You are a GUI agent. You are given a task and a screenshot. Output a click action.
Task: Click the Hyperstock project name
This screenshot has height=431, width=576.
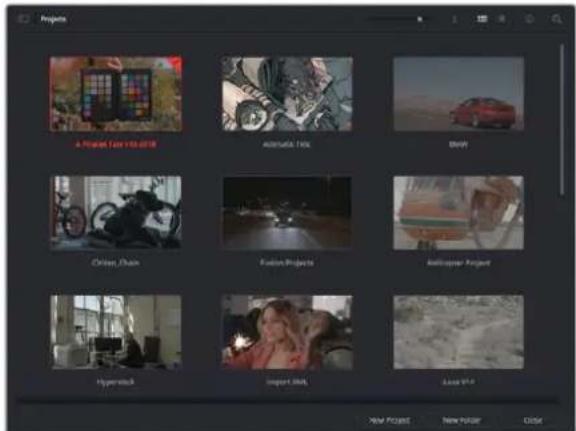pos(116,382)
